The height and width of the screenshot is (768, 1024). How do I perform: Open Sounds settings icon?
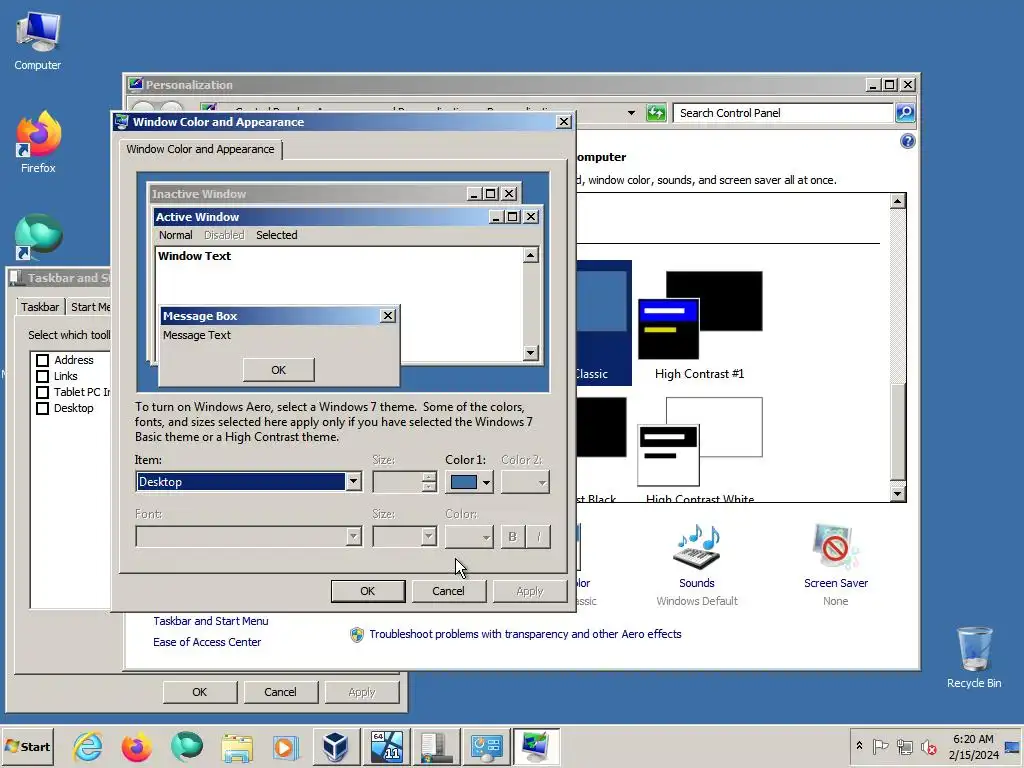pyautogui.click(x=697, y=547)
